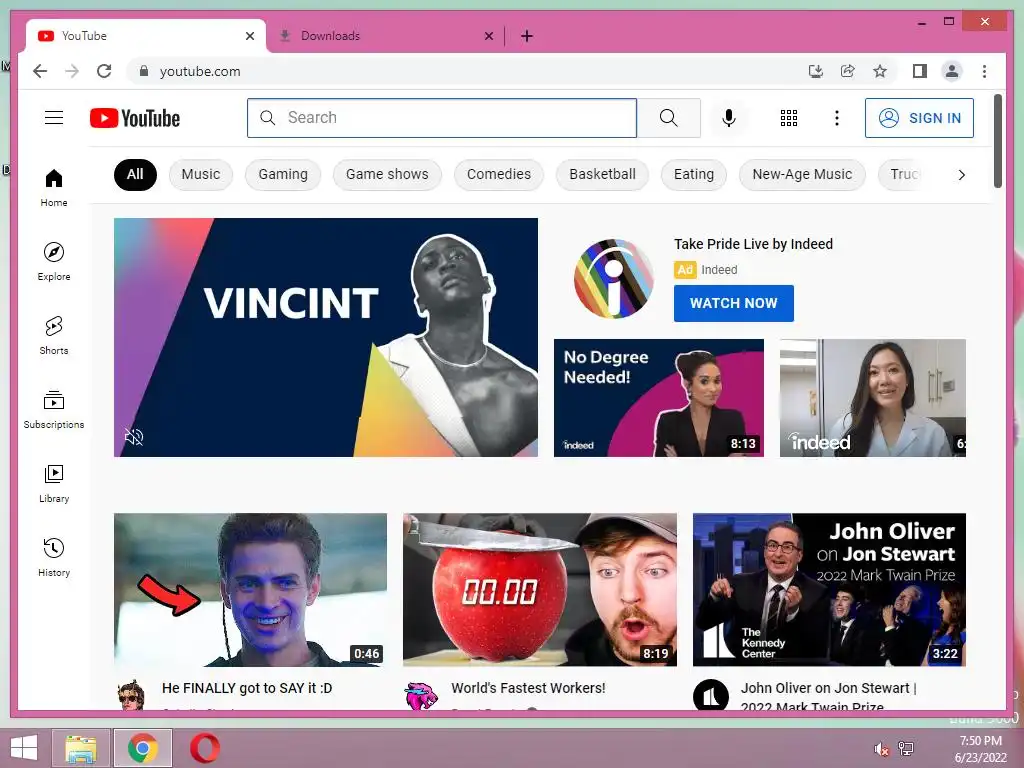Open World's Fastest Workers thumbnail

(x=539, y=590)
